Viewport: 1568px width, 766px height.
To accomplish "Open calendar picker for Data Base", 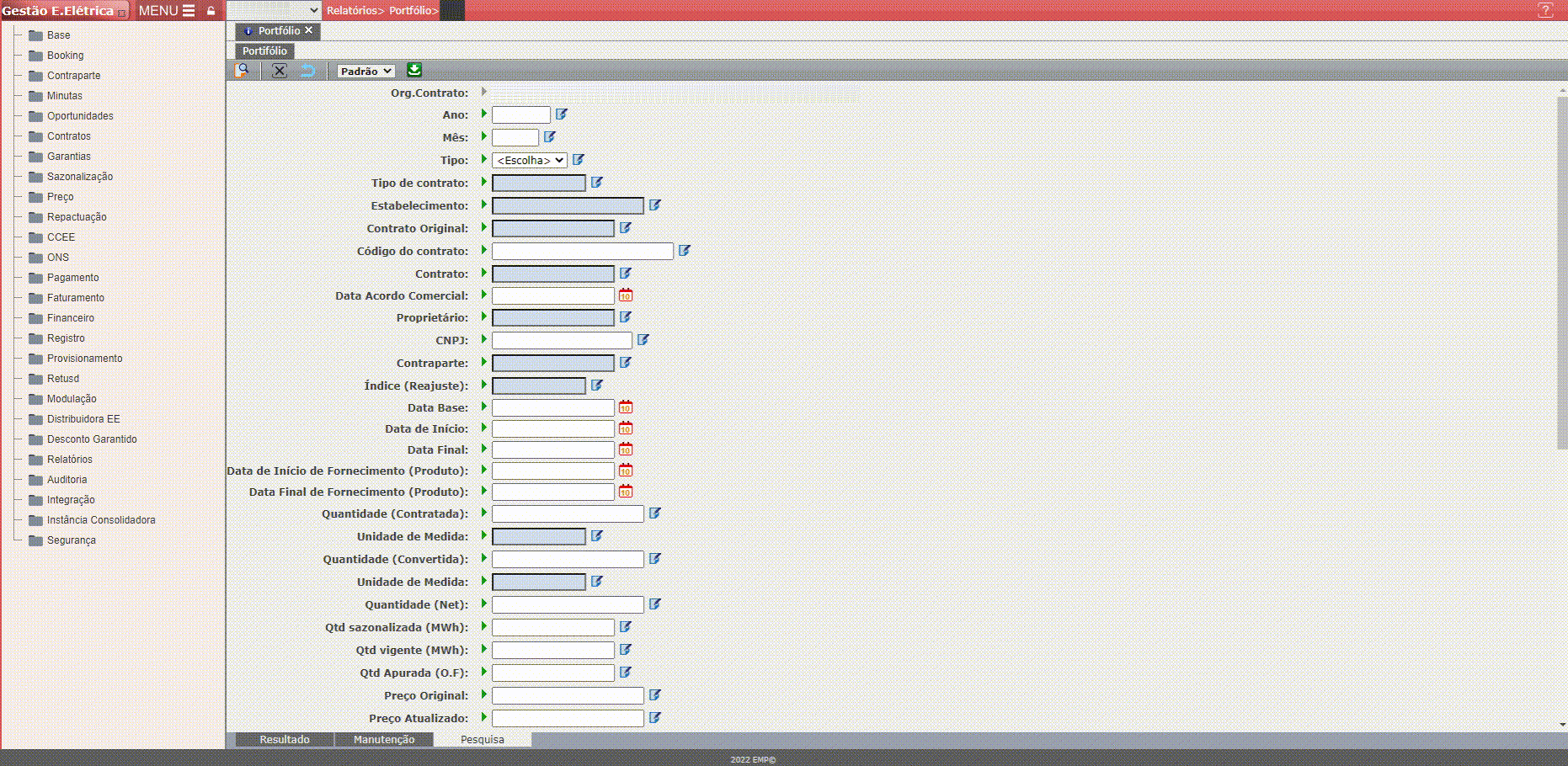I will [626, 407].
